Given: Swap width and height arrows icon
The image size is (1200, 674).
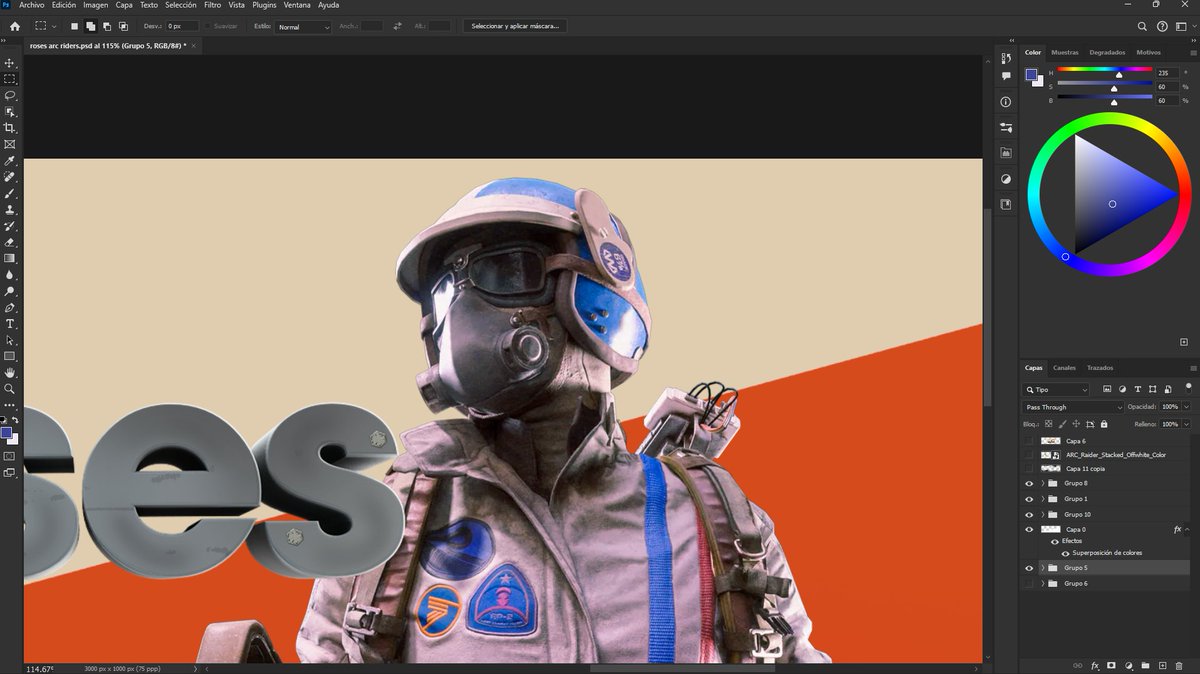Looking at the screenshot, I should coord(397,26).
